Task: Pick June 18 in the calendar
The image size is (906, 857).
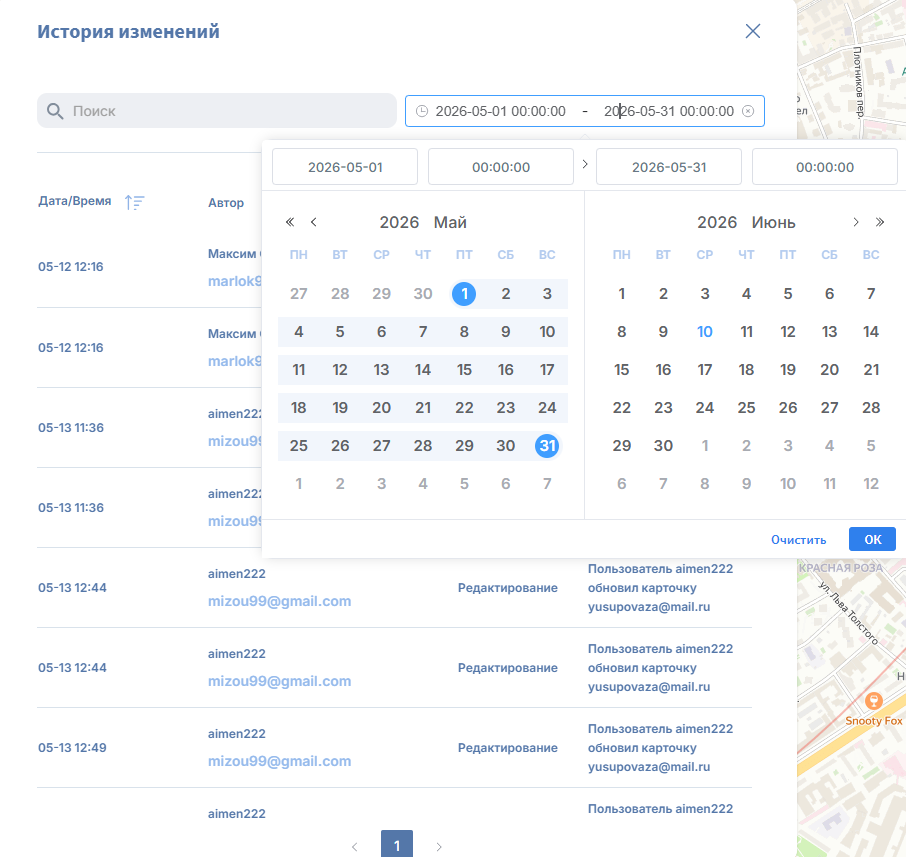Action: (746, 370)
